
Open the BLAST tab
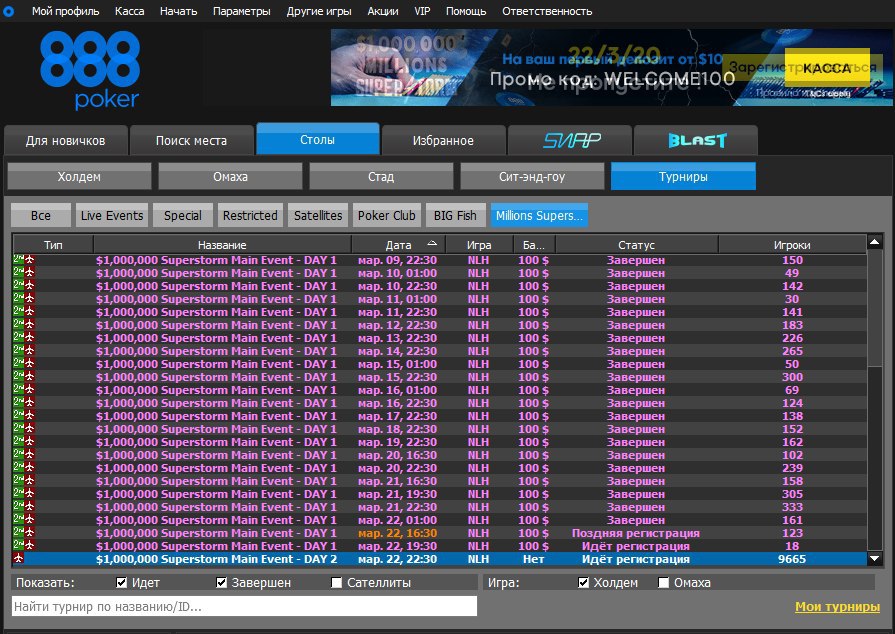[x=696, y=140]
